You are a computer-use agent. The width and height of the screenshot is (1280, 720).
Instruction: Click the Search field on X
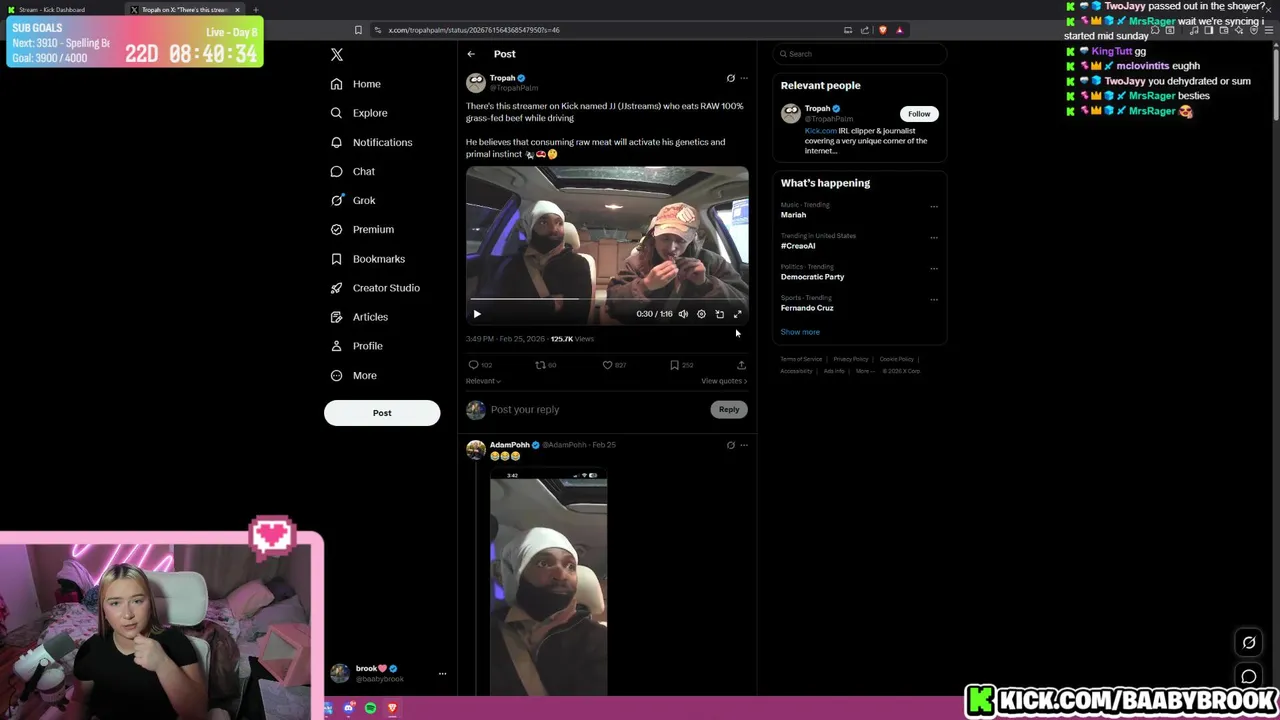pyautogui.click(x=860, y=54)
